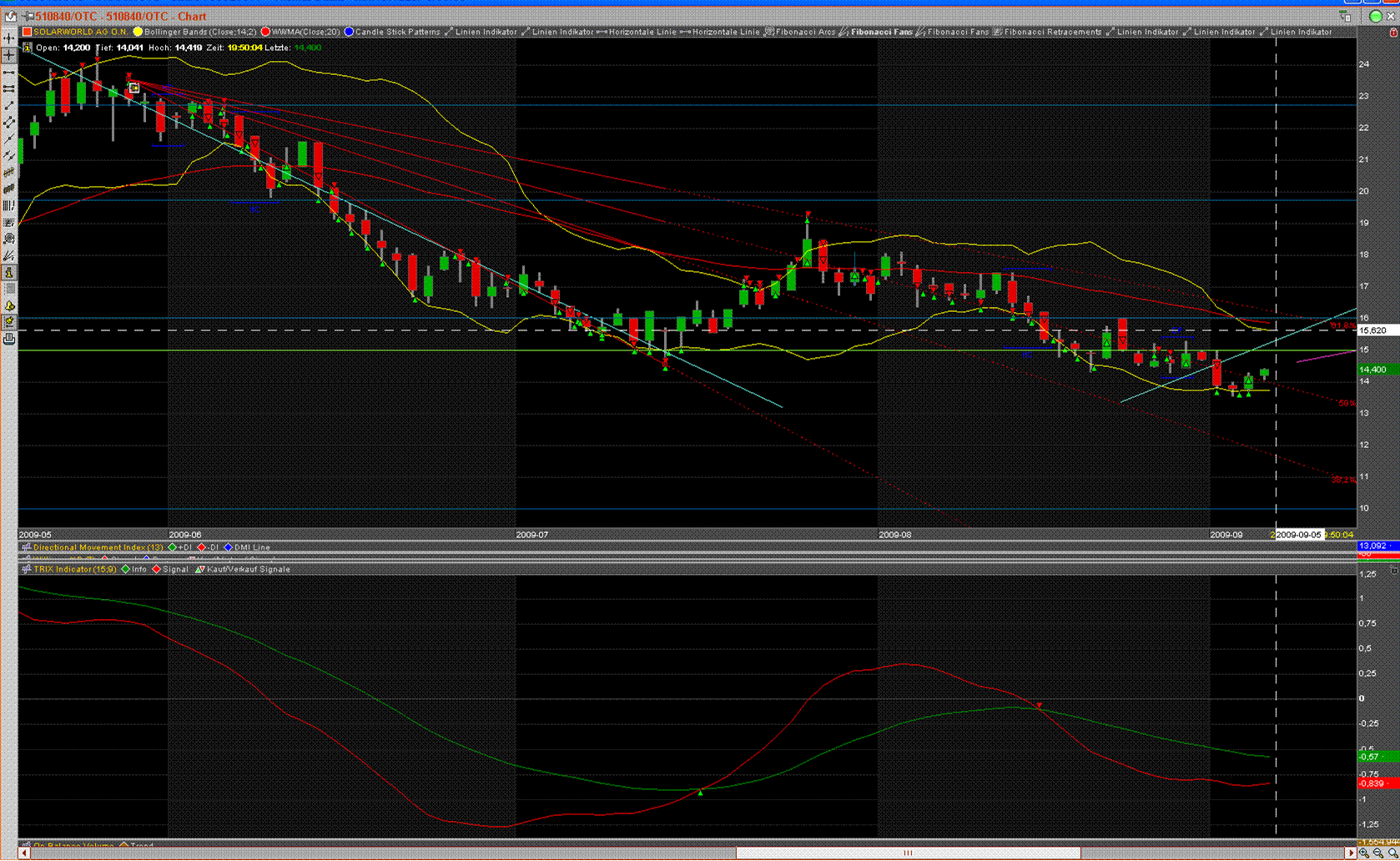Click the Bollinger Bands(Close;14;2) legend label
The width and height of the screenshot is (1400, 861).
200,32
